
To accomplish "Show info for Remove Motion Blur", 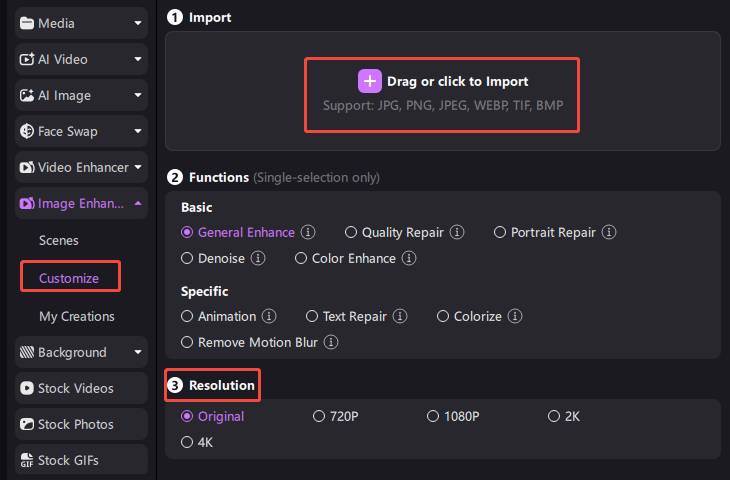I will coord(331,342).
